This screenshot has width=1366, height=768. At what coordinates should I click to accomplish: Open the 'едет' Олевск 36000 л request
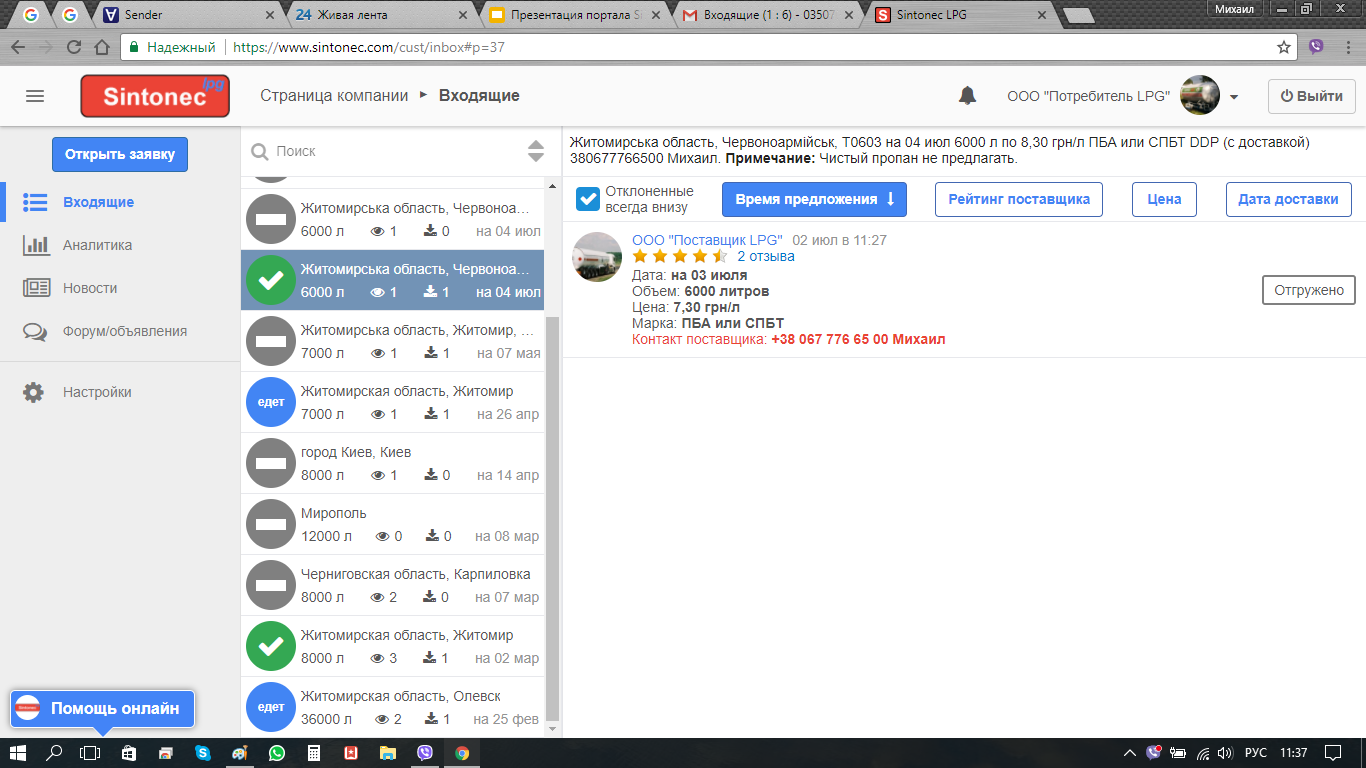coord(392,707)
